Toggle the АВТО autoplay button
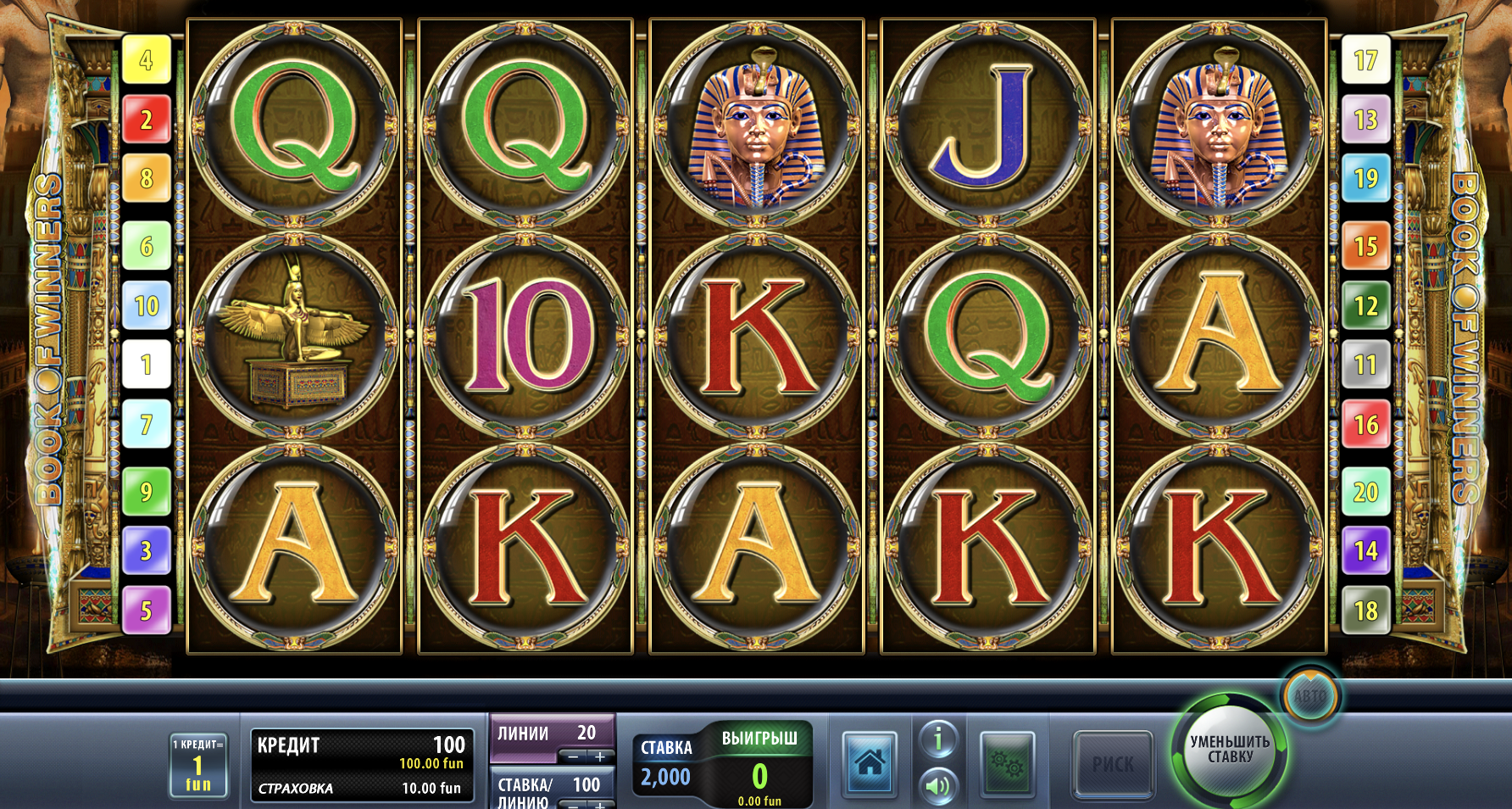This screenshot has height=809, width=1512. click(x=1310, y=695)
